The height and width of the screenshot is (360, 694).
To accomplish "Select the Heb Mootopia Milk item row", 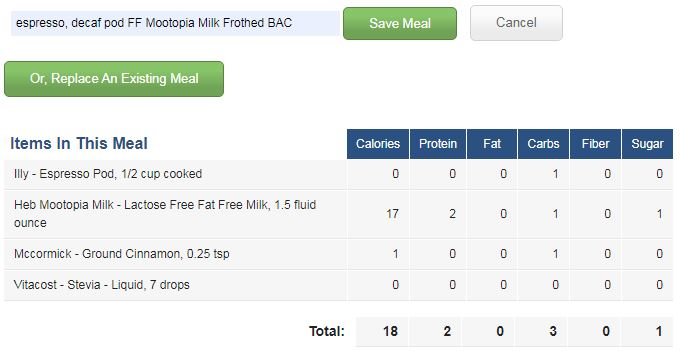I will click(339, 214).
